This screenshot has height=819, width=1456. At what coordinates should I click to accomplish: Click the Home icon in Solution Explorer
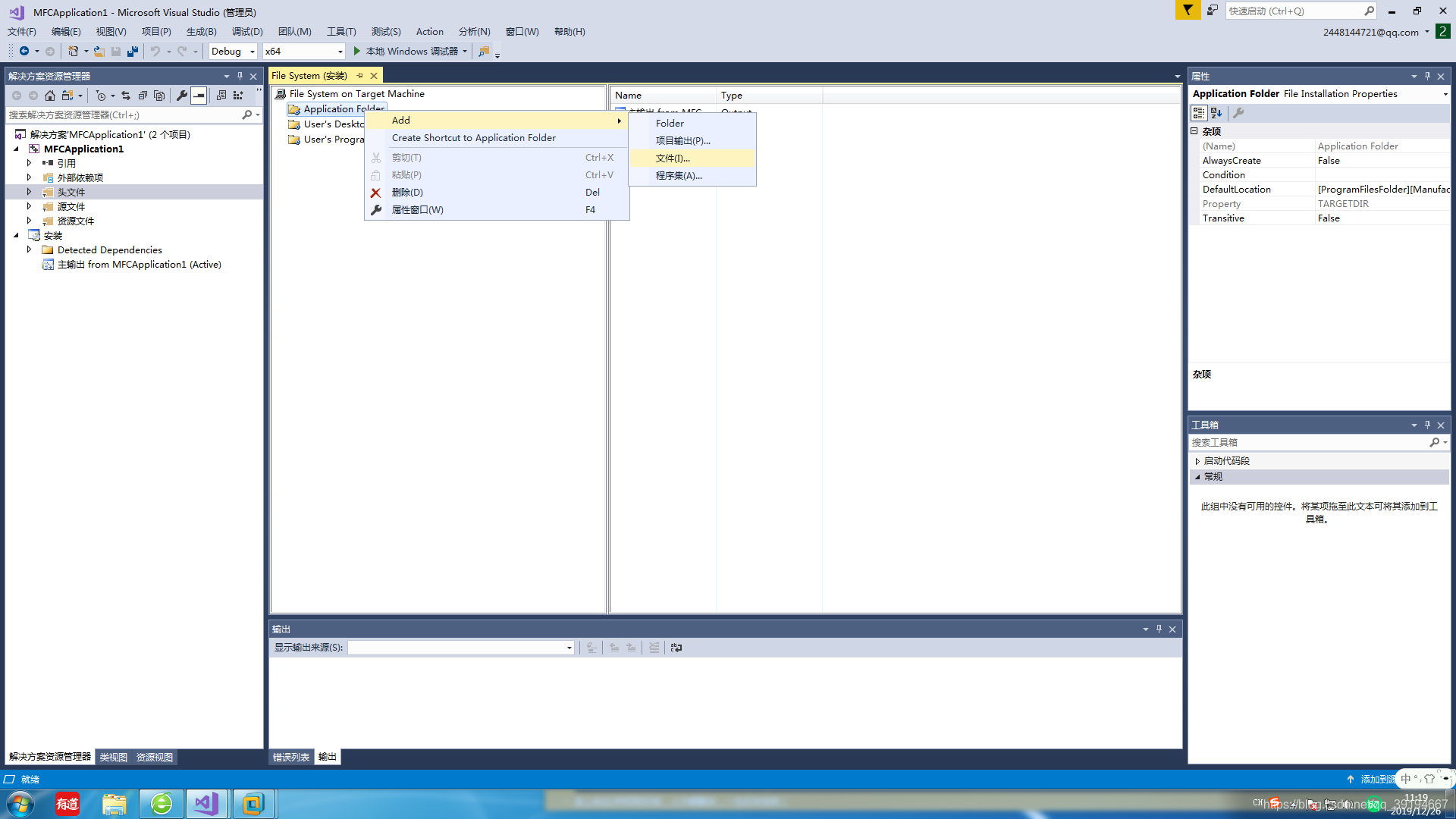click(x=50, y=96)
